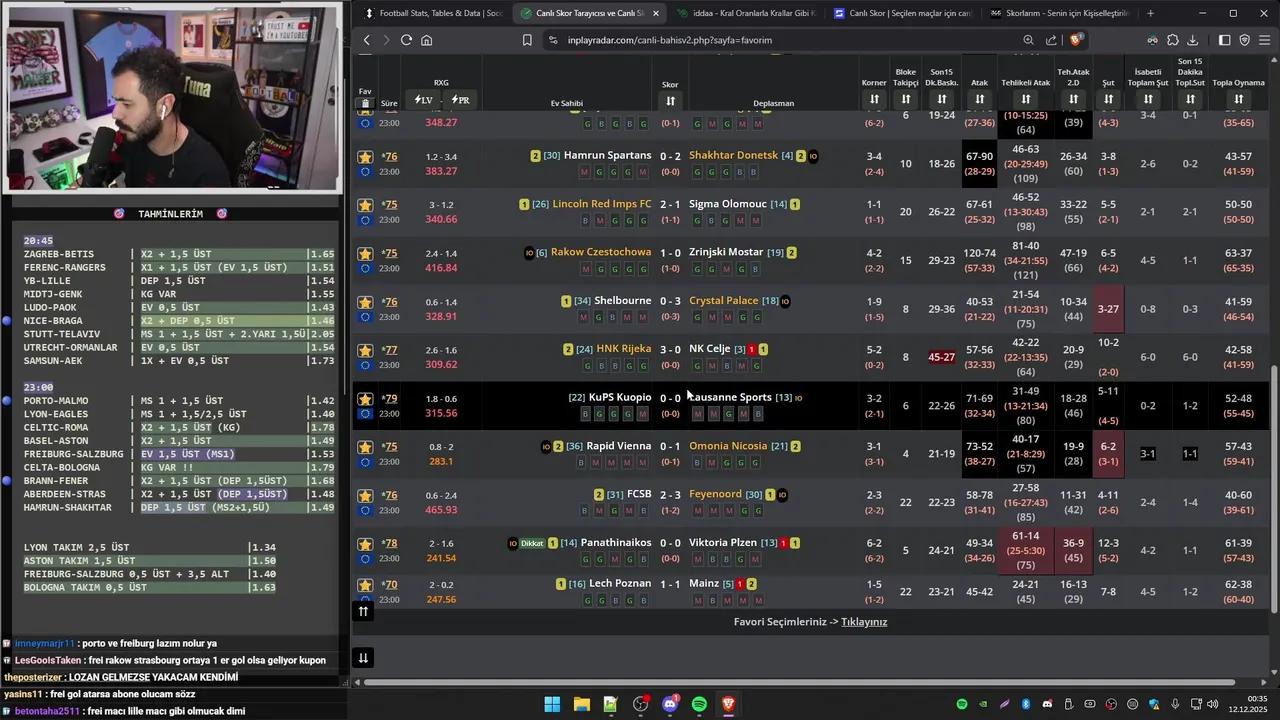This screenshot has width=1280, height=720.
Task: Unfavorite the Hamrun Spartans match star
Action: click(x=365, y=157)
